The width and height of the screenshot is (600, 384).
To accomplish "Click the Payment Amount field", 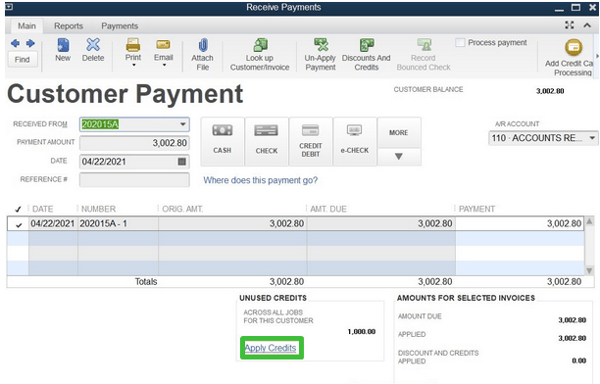I will [134, 143].
